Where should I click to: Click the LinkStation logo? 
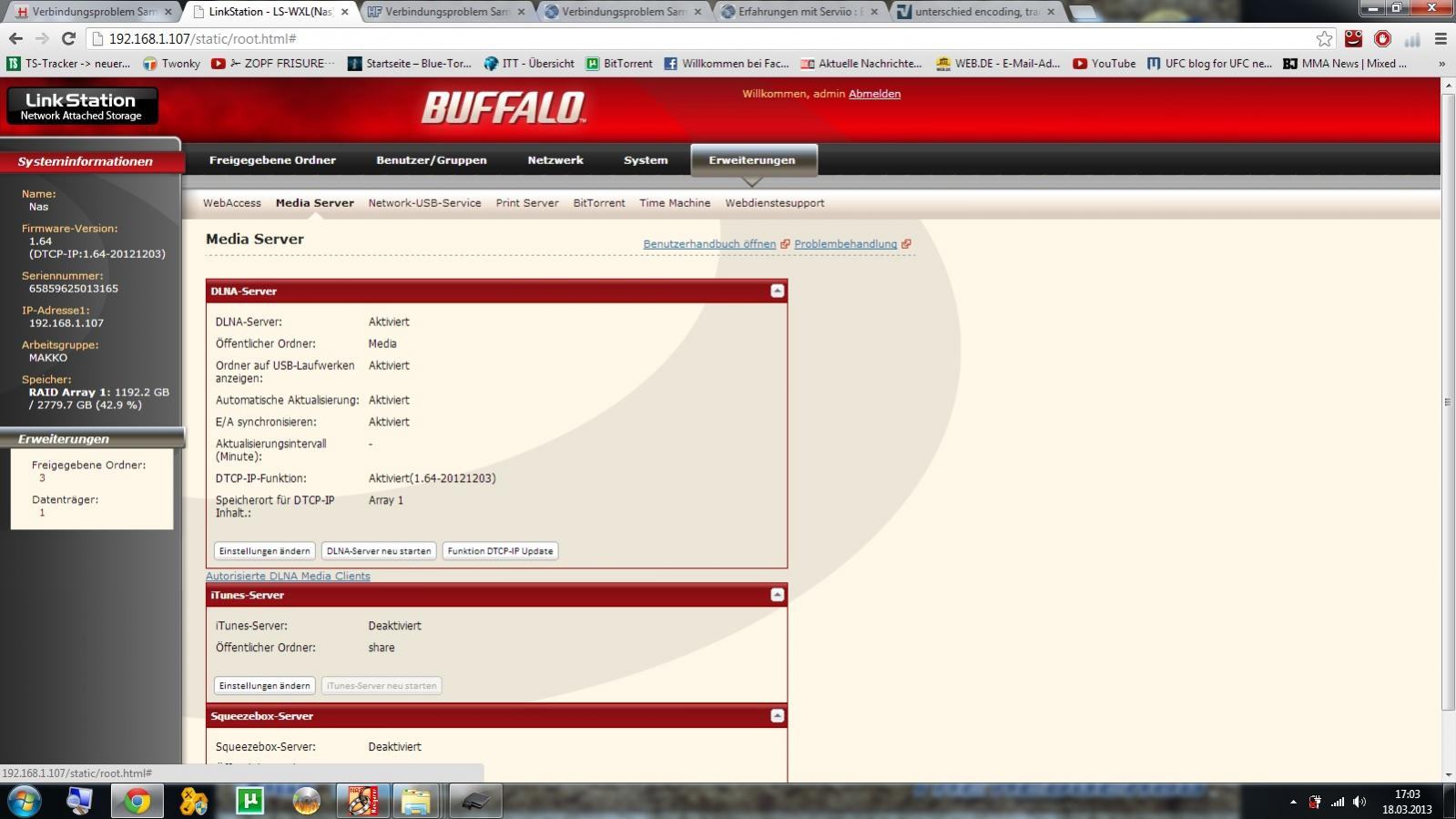82,106
